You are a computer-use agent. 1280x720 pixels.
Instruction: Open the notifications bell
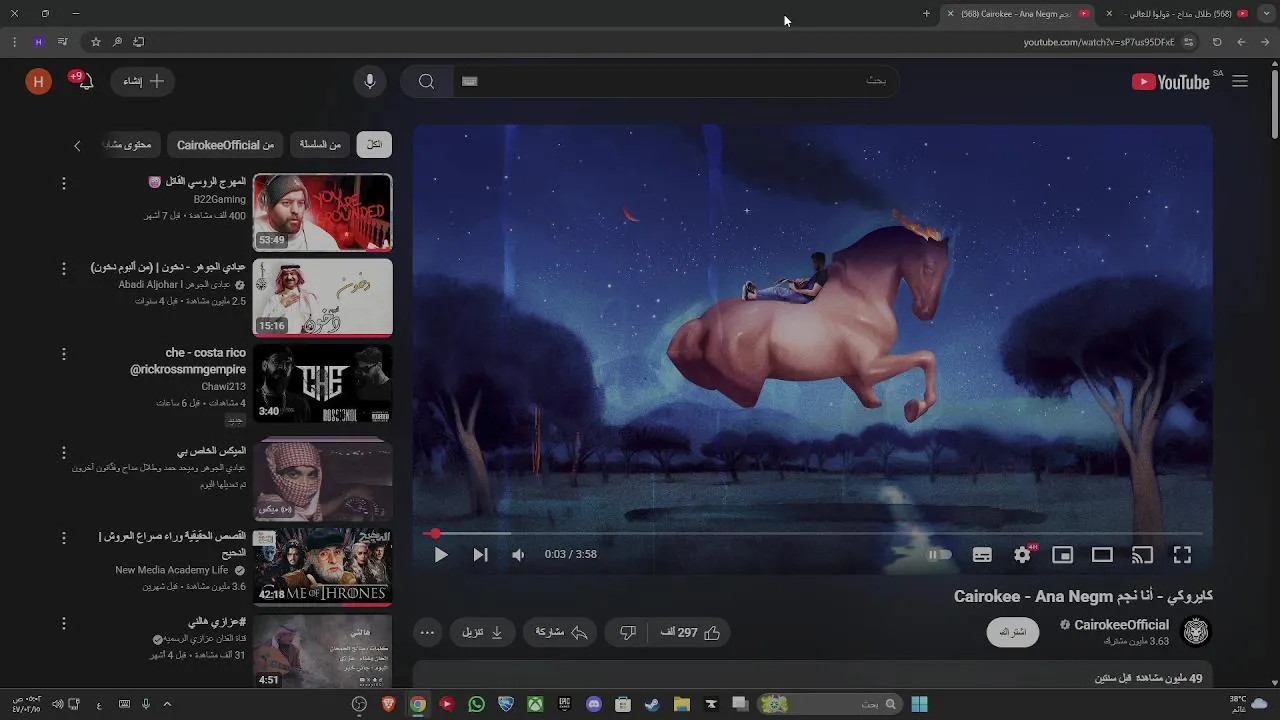[x=85, y=82]
